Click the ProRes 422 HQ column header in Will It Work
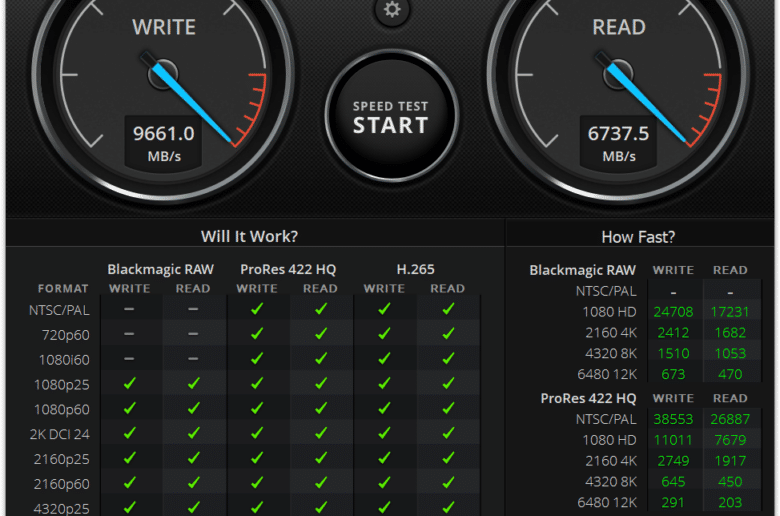780x516 pixels. 288,269
